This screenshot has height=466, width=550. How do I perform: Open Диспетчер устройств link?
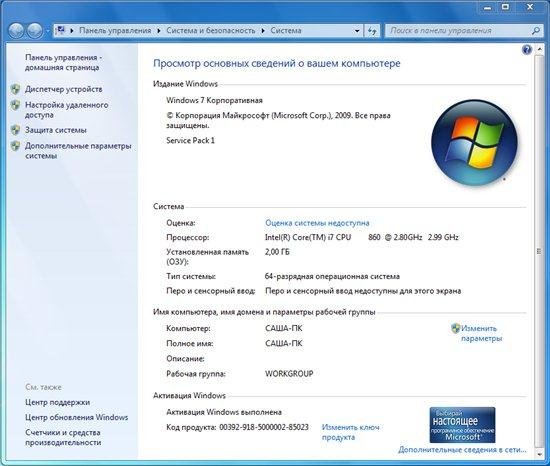coord(63,89)
